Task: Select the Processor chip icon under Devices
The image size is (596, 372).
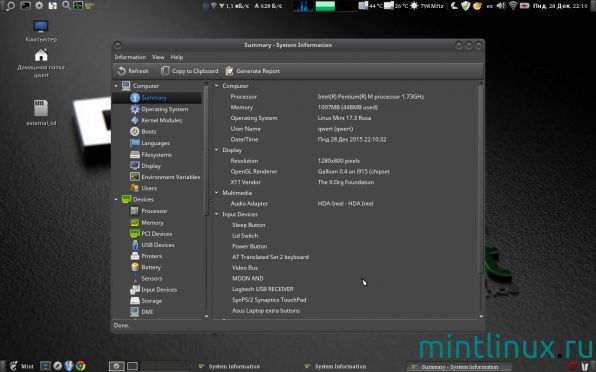Action: click(x=135, y=211)
